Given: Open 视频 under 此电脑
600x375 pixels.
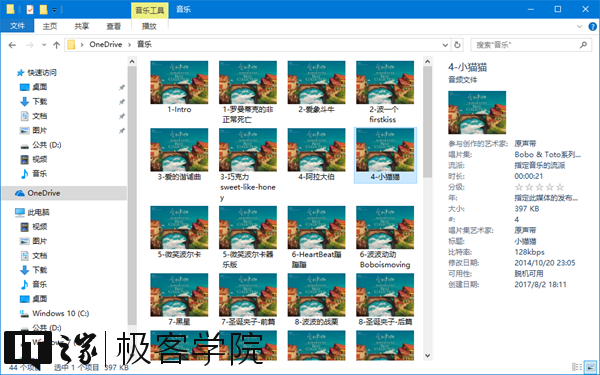Looking at the screenshot, I should [39, 227].
